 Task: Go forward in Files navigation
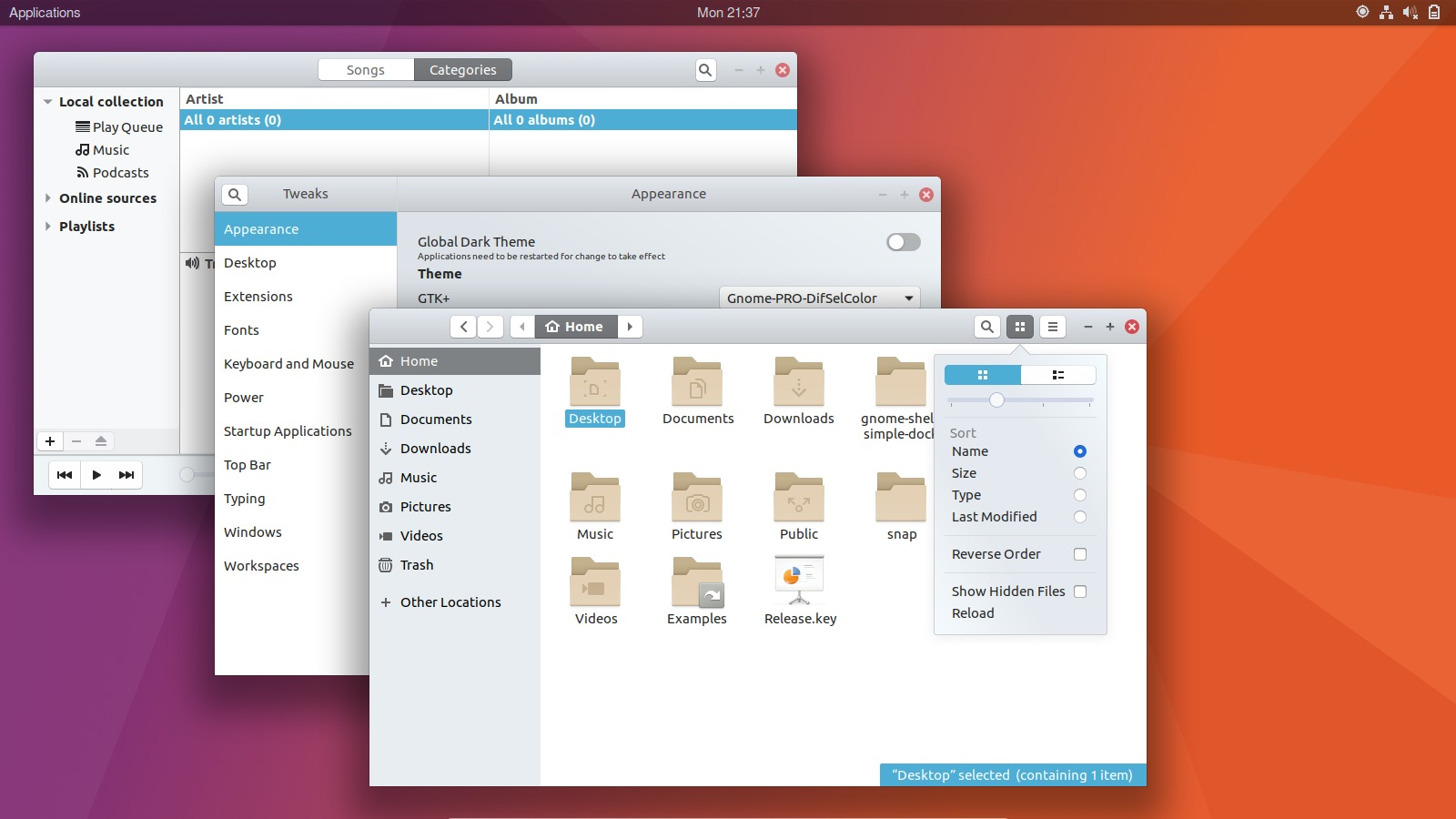pyautogui.click(x=490, y=327)
